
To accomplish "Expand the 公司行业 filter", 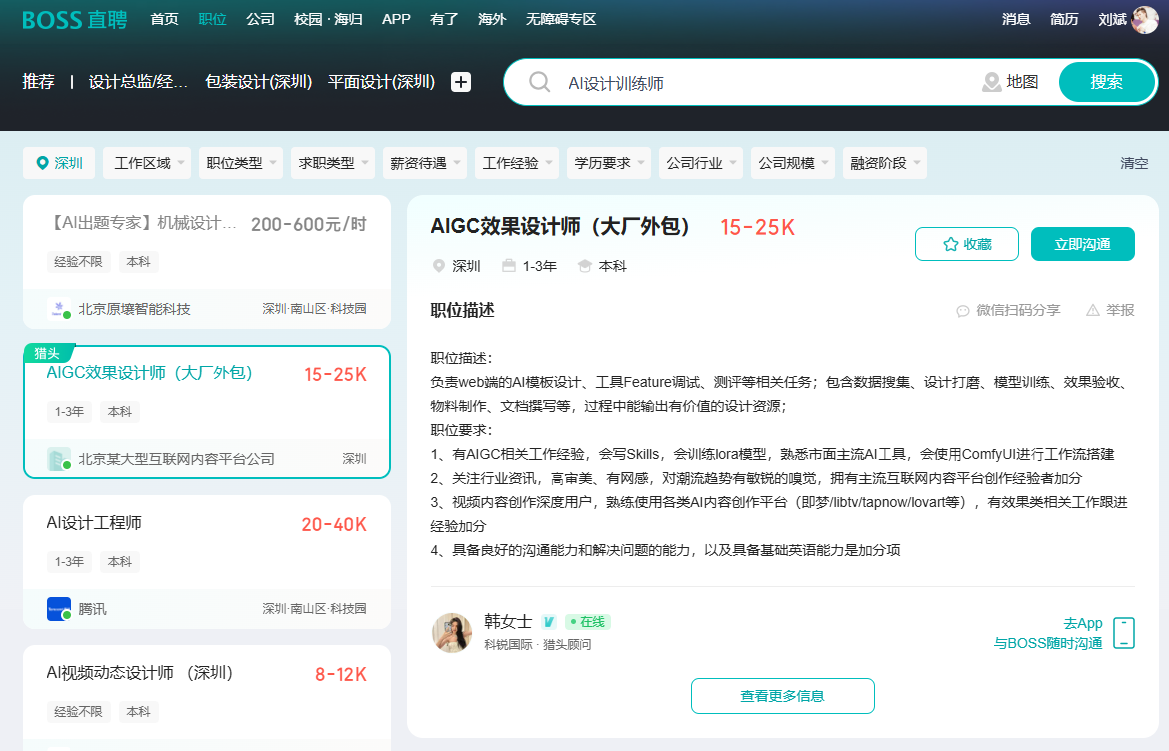I will [701, 163].
